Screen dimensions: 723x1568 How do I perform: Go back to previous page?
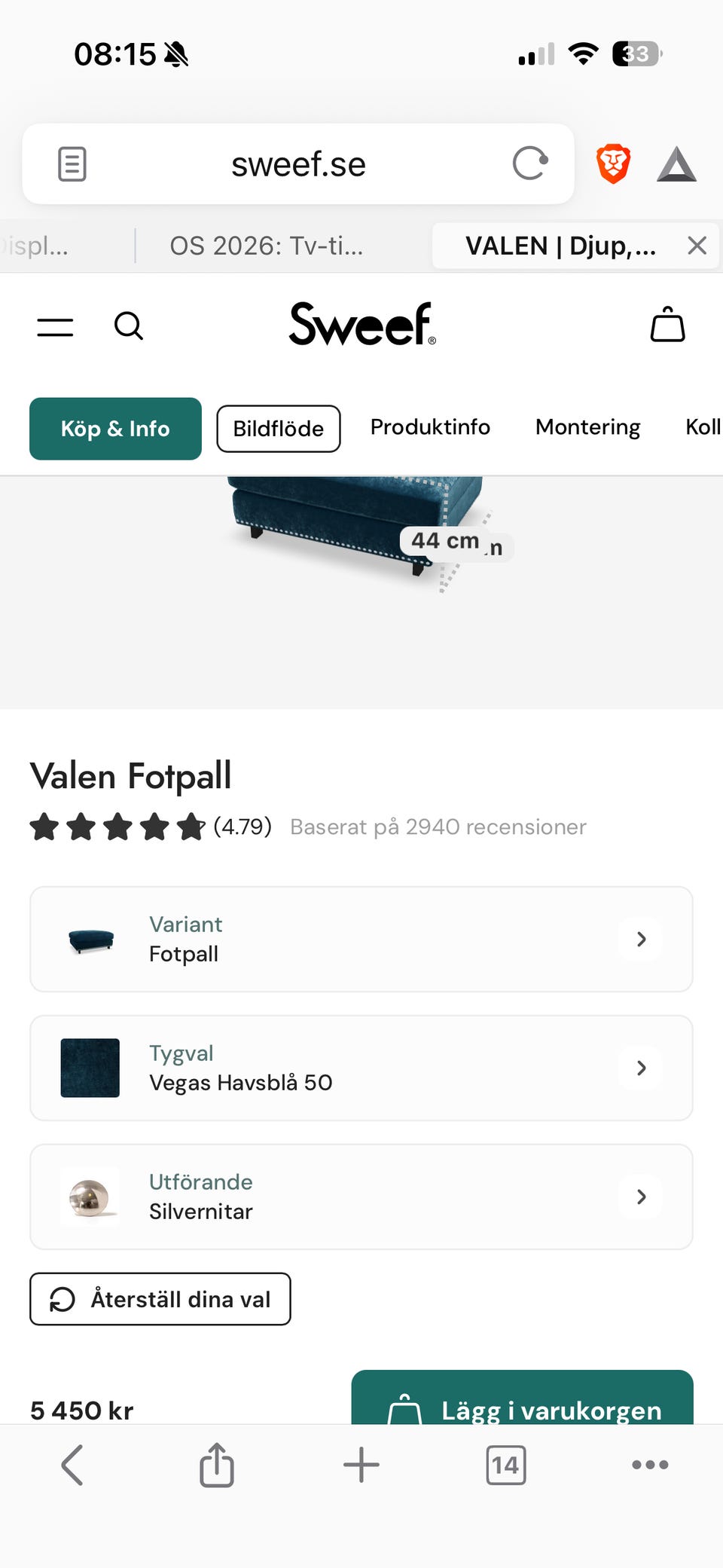pos(72,1465)
